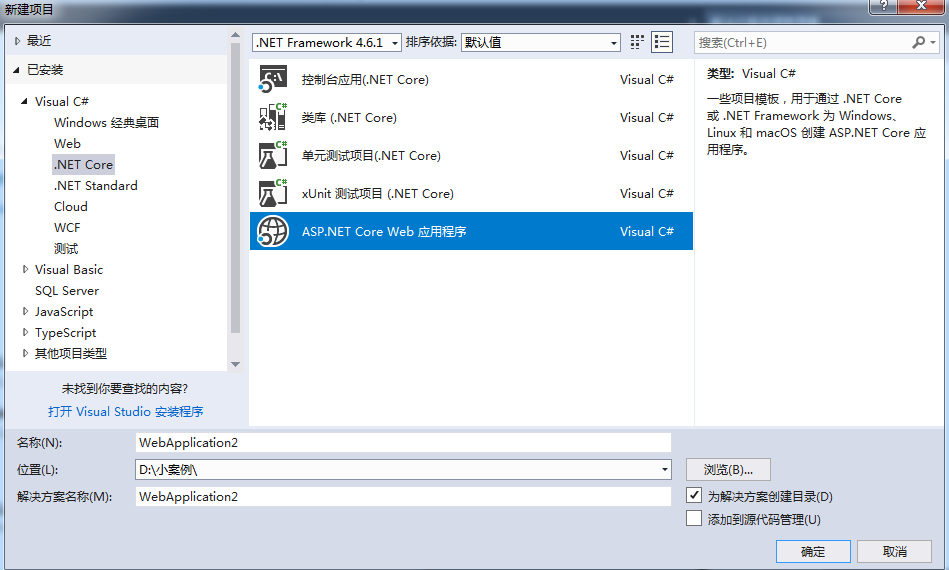Switch to medium icons list view
This screenshot has width=949, height=570.
point(662,42)
